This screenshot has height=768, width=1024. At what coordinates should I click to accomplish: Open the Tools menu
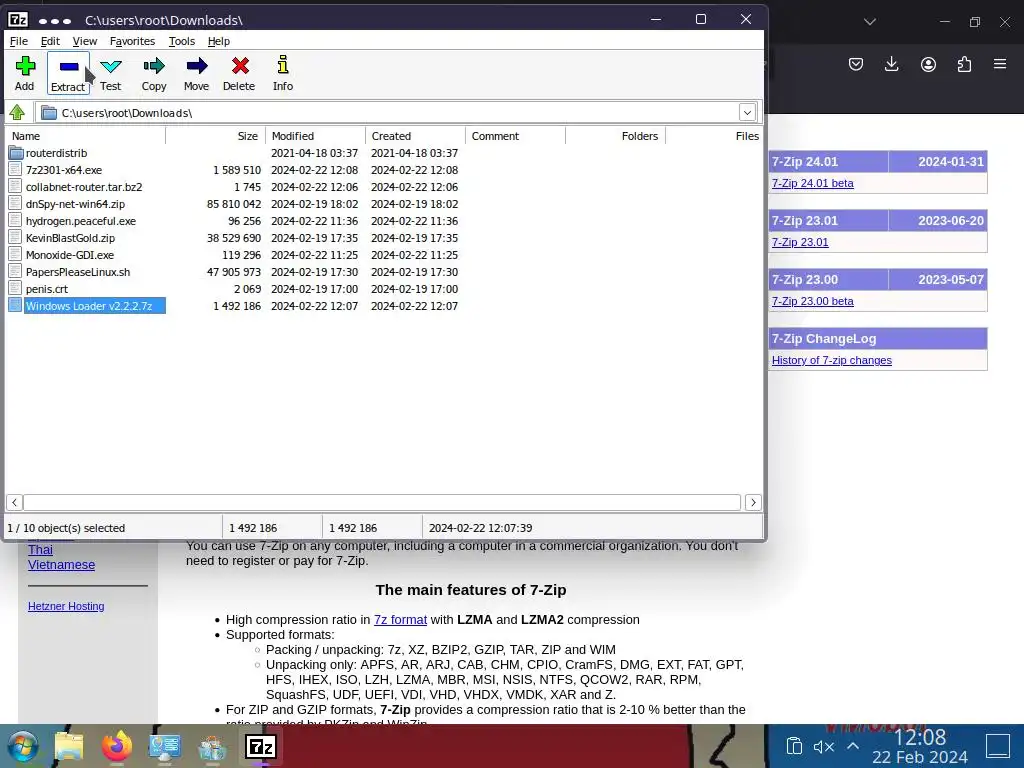pyautogui.click(x=182, y=41)
